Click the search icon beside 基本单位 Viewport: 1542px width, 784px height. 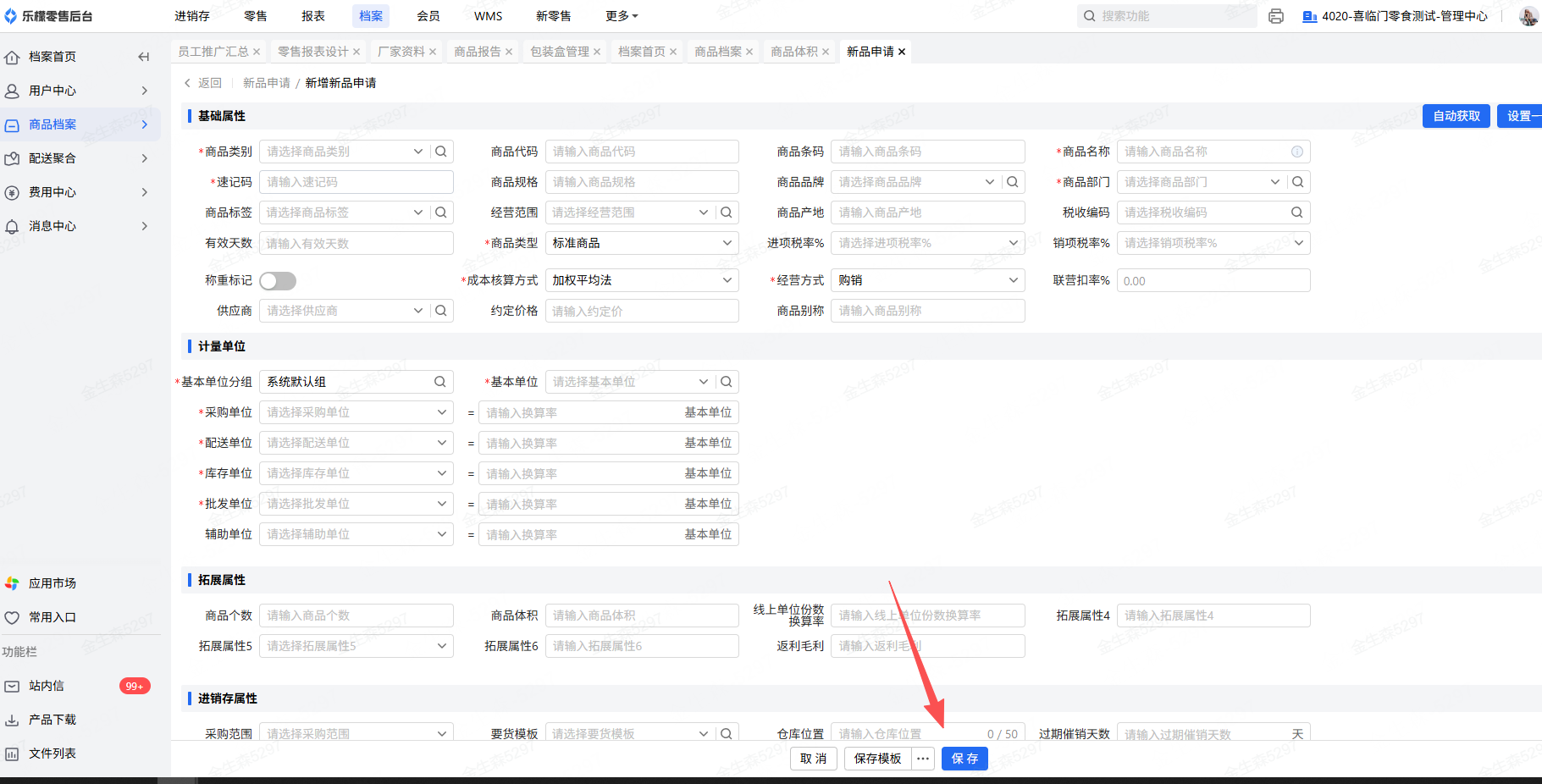(x=727, y=382)
